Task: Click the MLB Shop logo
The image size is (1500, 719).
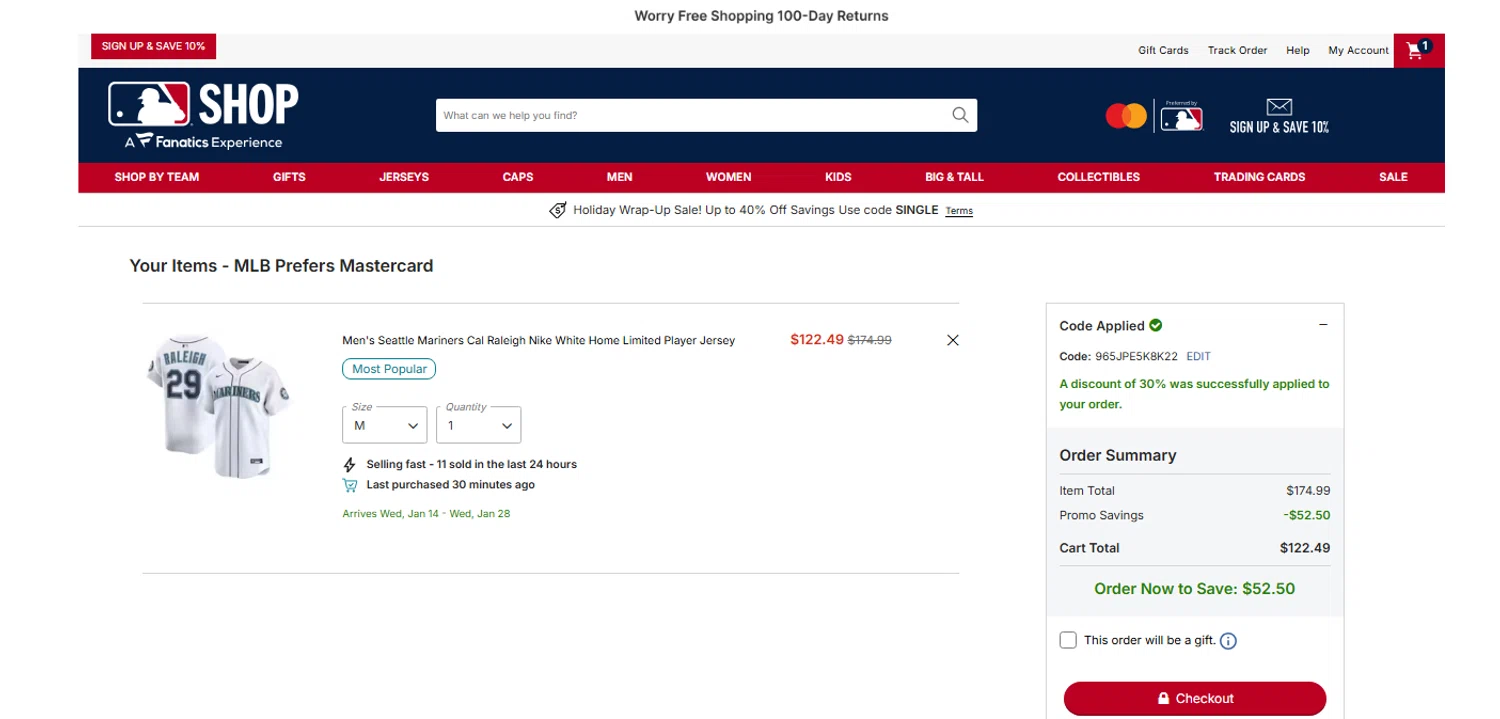Action: tap(203, 115)
